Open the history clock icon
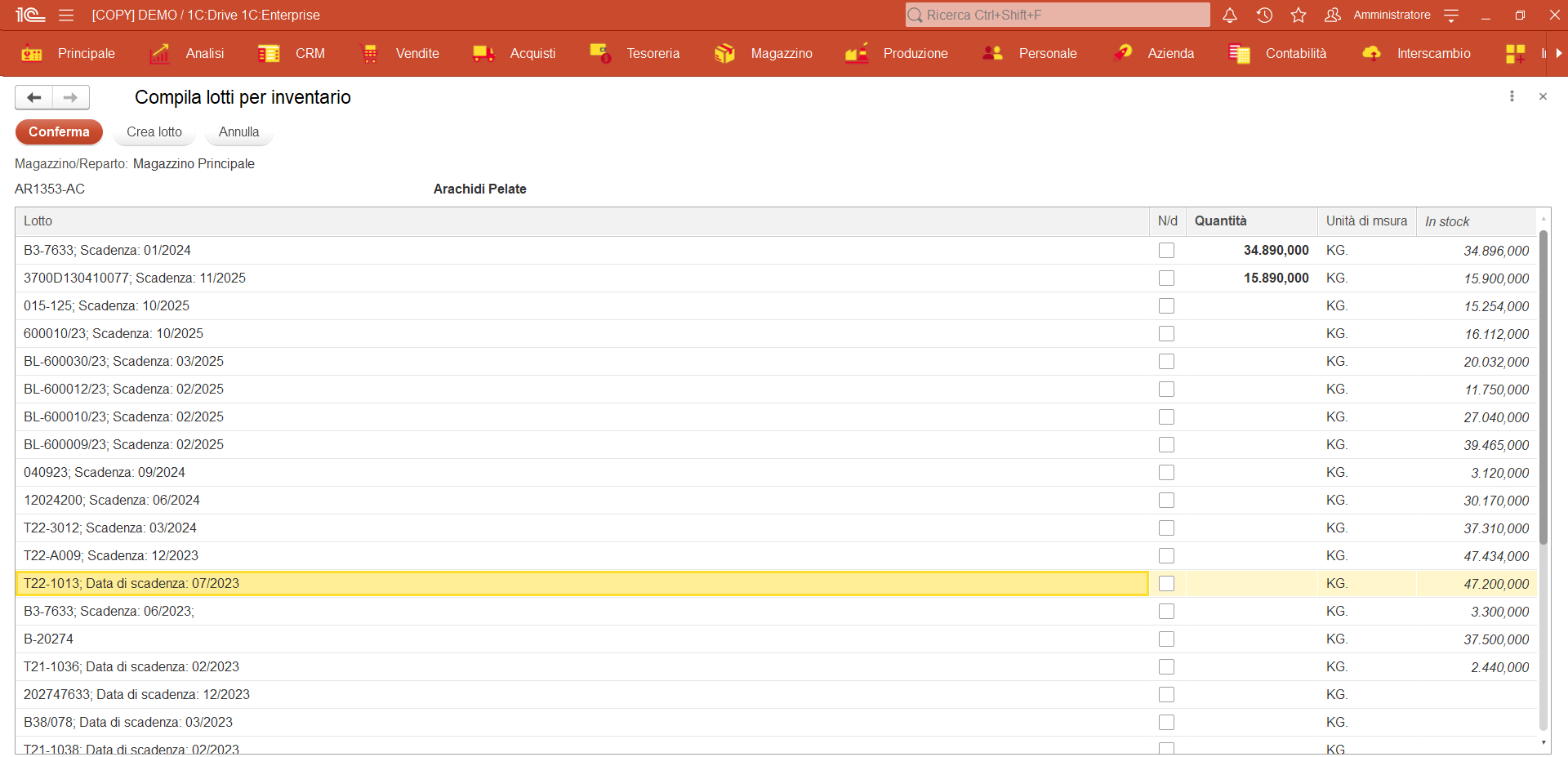 click(1264, 15)
